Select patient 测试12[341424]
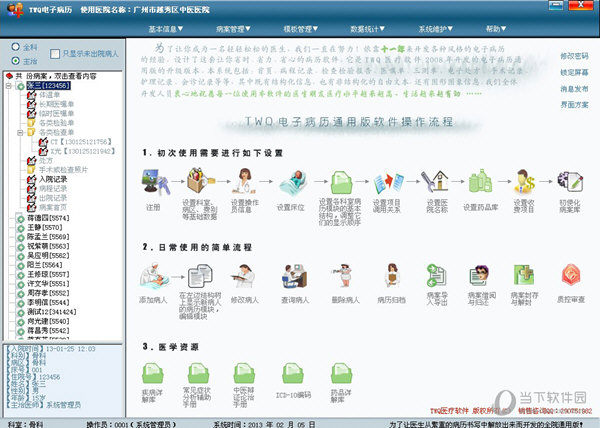 (51, 312)
